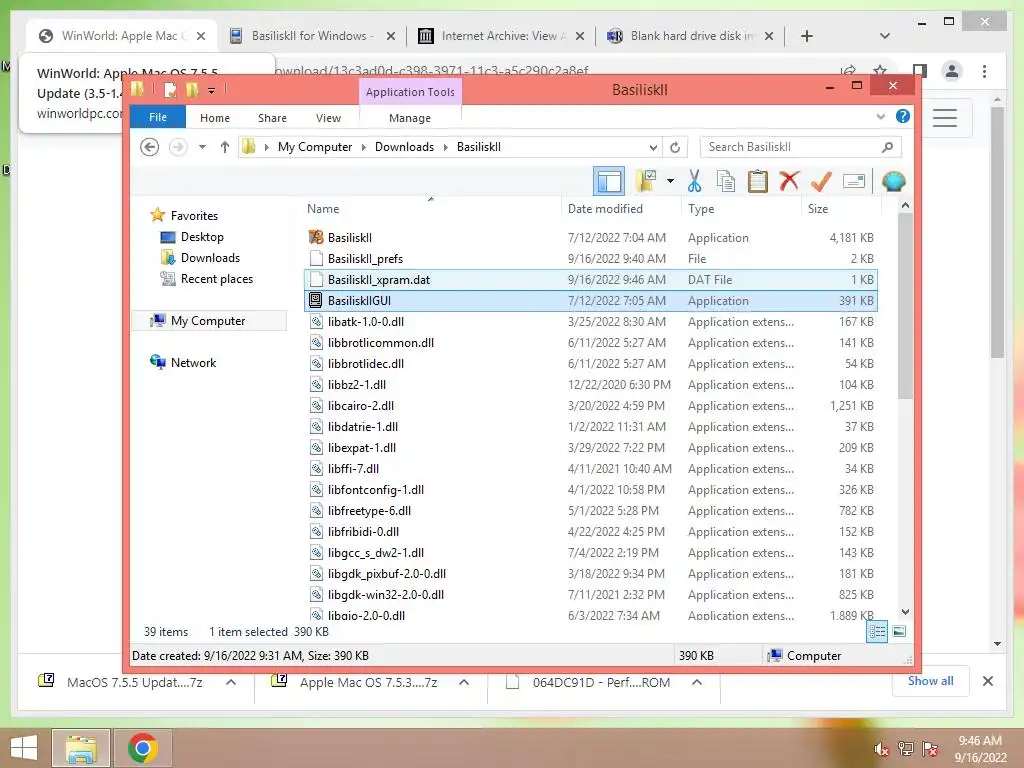Refresh the BasiliskII folder view
This screenshot has width=1024, height=768.
pos(675,147)
